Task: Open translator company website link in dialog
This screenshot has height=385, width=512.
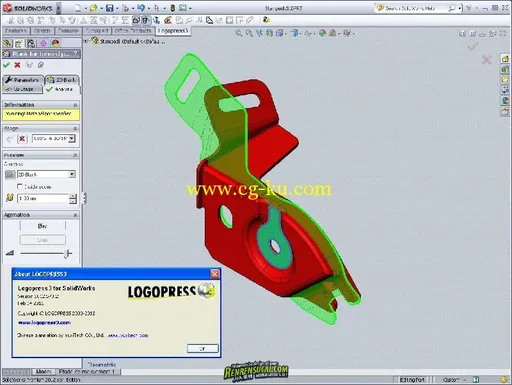Action: tap(128, 335)
